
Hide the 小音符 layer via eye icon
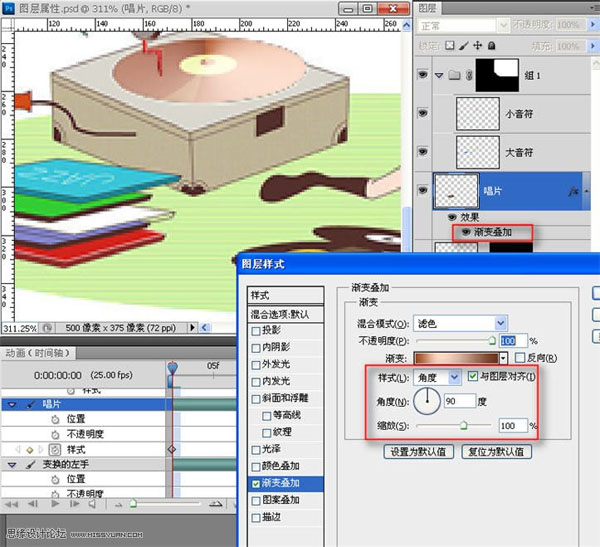421,113
